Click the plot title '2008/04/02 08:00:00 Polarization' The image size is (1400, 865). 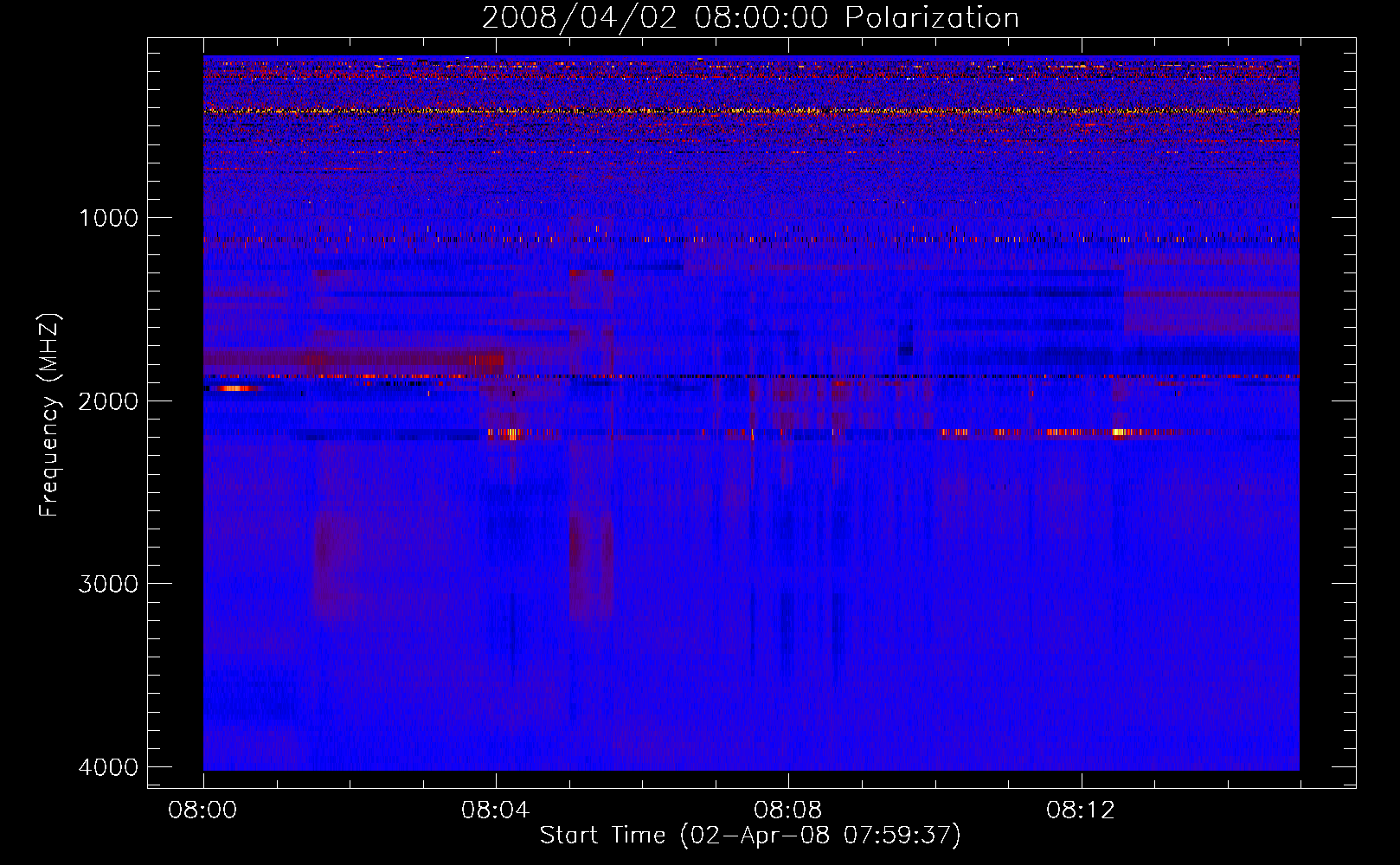(750, 18)
